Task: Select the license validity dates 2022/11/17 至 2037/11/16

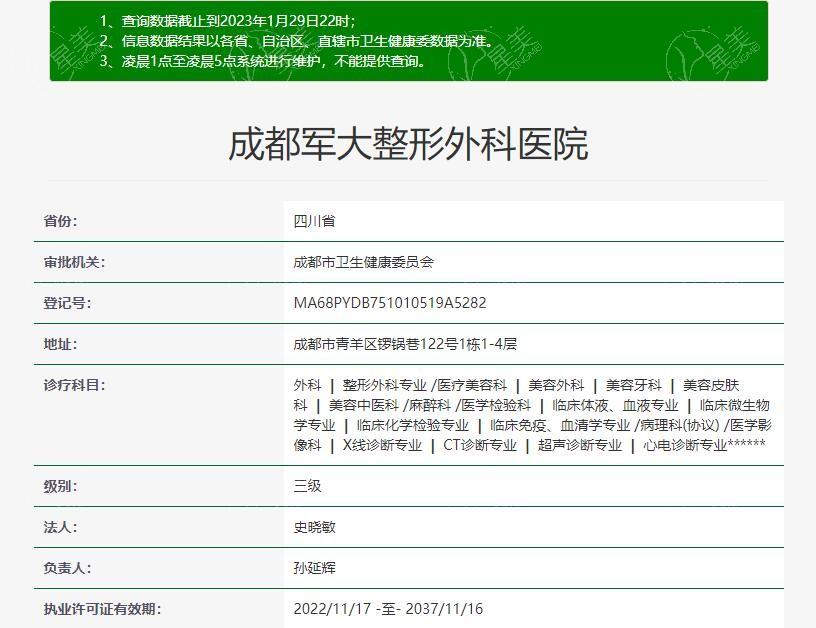Action: click(388, 609)
